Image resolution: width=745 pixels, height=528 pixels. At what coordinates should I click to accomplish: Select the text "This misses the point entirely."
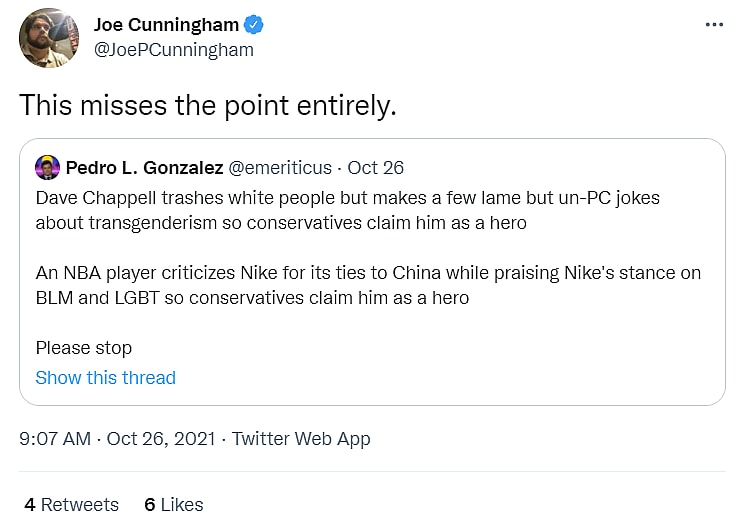[208, 105]
